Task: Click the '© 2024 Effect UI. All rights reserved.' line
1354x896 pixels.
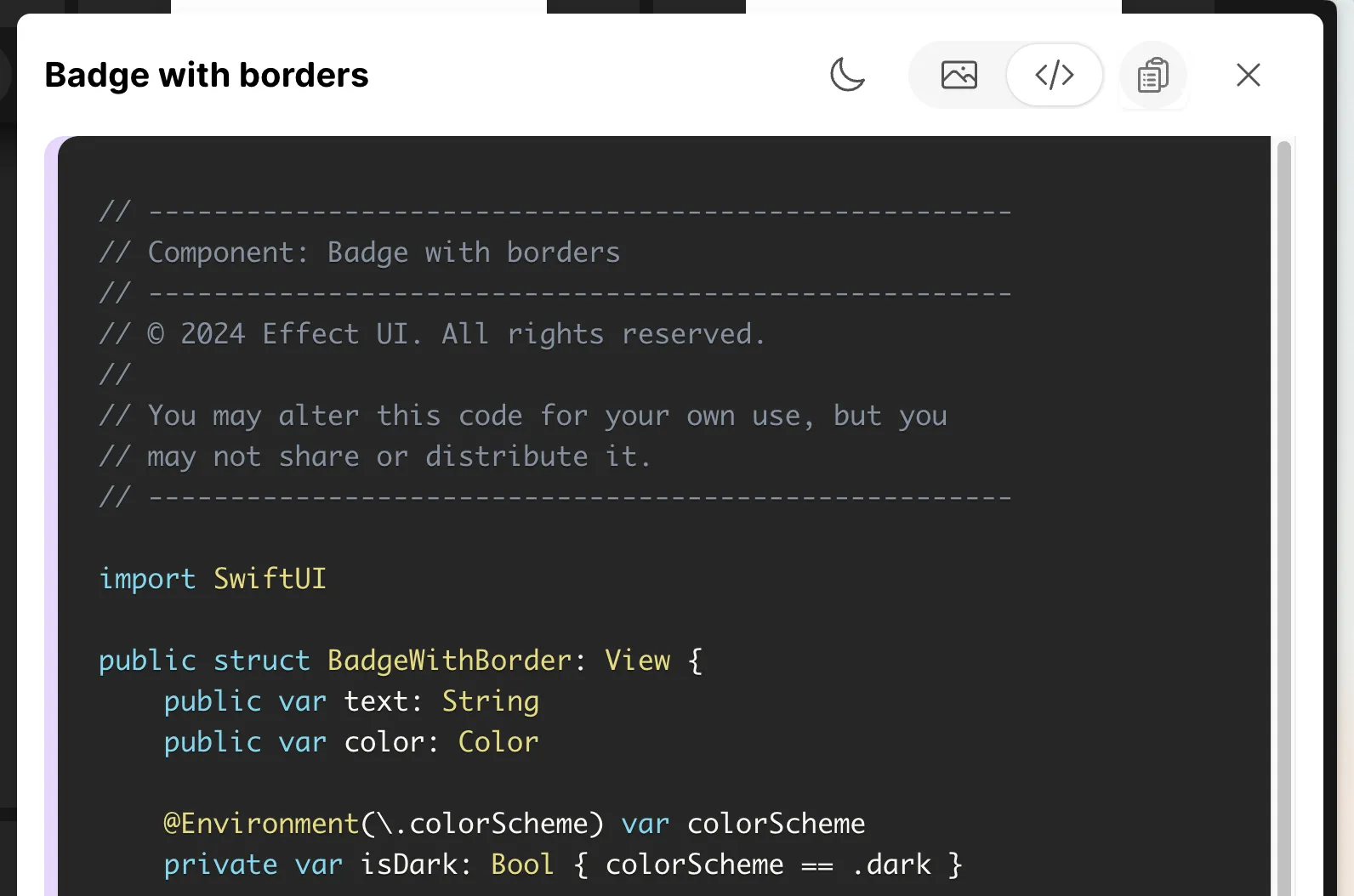Action: pyautogui.click(x=432, y=334)
